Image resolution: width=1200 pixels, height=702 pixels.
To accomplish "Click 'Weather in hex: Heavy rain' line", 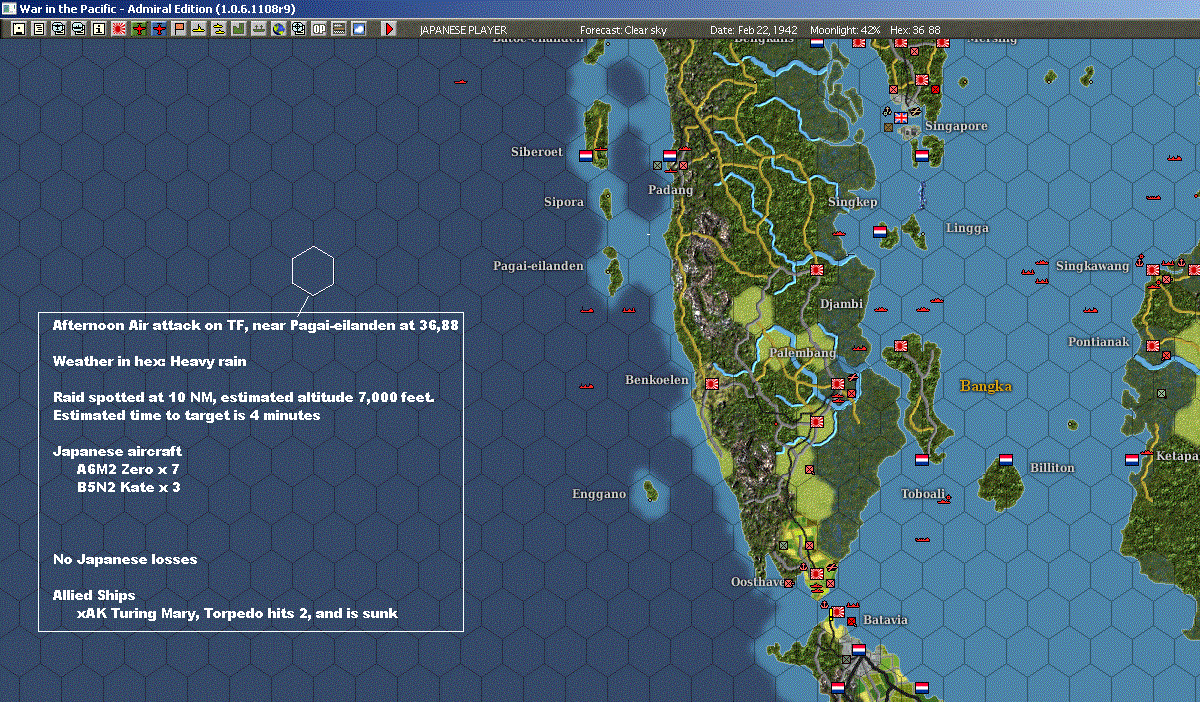I will [149, 361].
